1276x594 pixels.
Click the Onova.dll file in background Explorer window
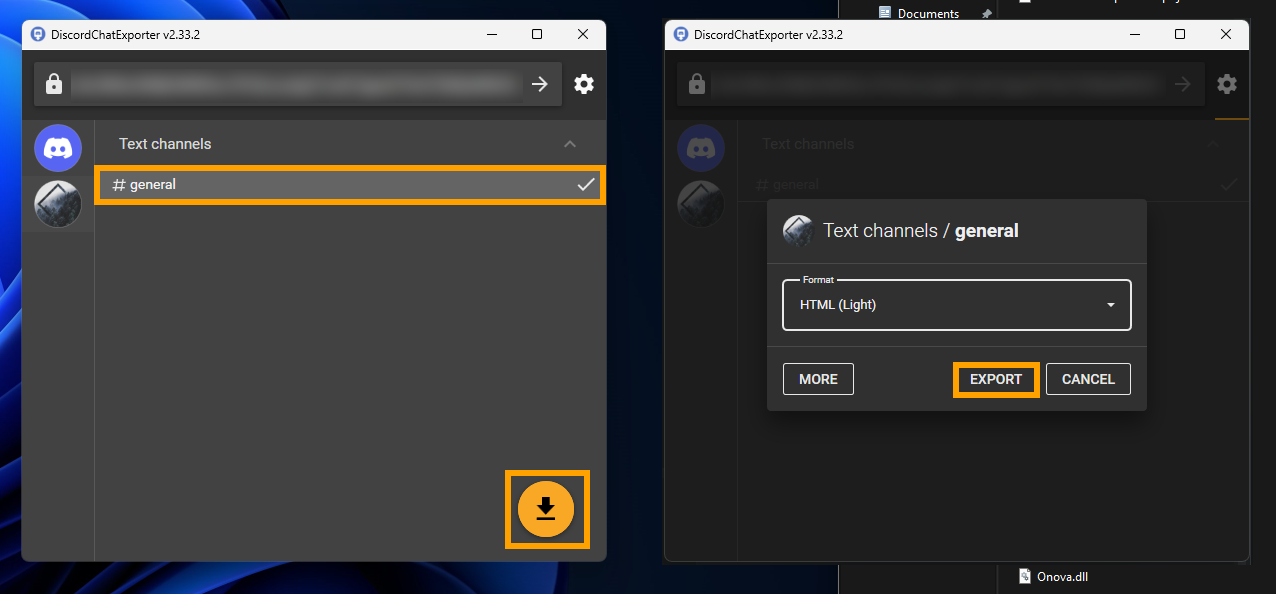(1053, 576)
